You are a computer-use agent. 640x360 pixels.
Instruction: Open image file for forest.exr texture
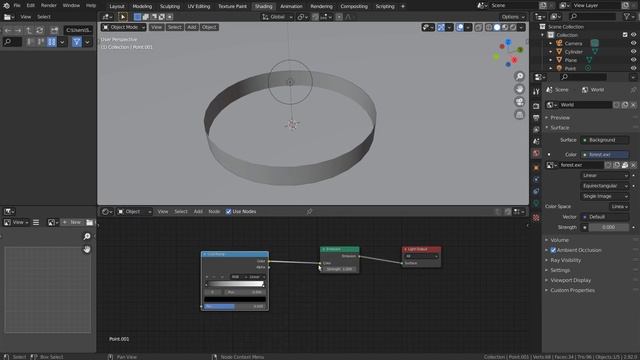pyautogui.click(x=625, y=165)
